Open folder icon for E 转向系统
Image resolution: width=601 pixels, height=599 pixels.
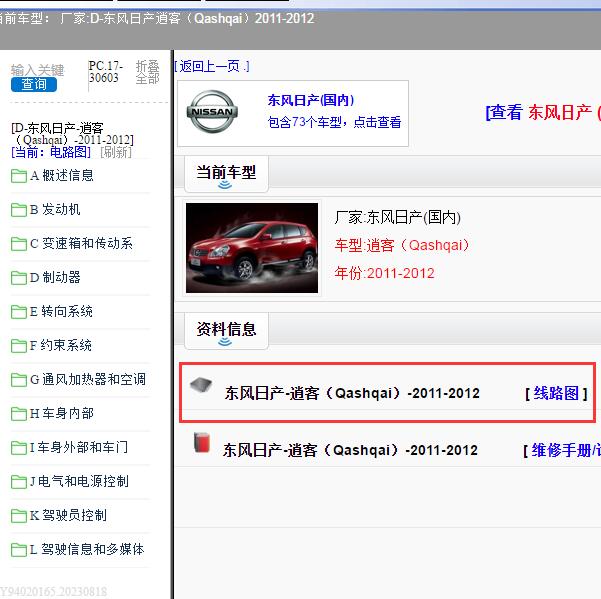[x=19, y=312]
